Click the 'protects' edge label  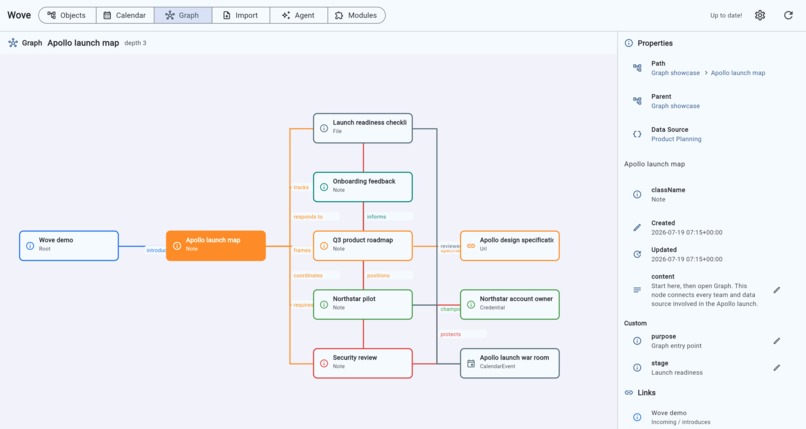451,334
